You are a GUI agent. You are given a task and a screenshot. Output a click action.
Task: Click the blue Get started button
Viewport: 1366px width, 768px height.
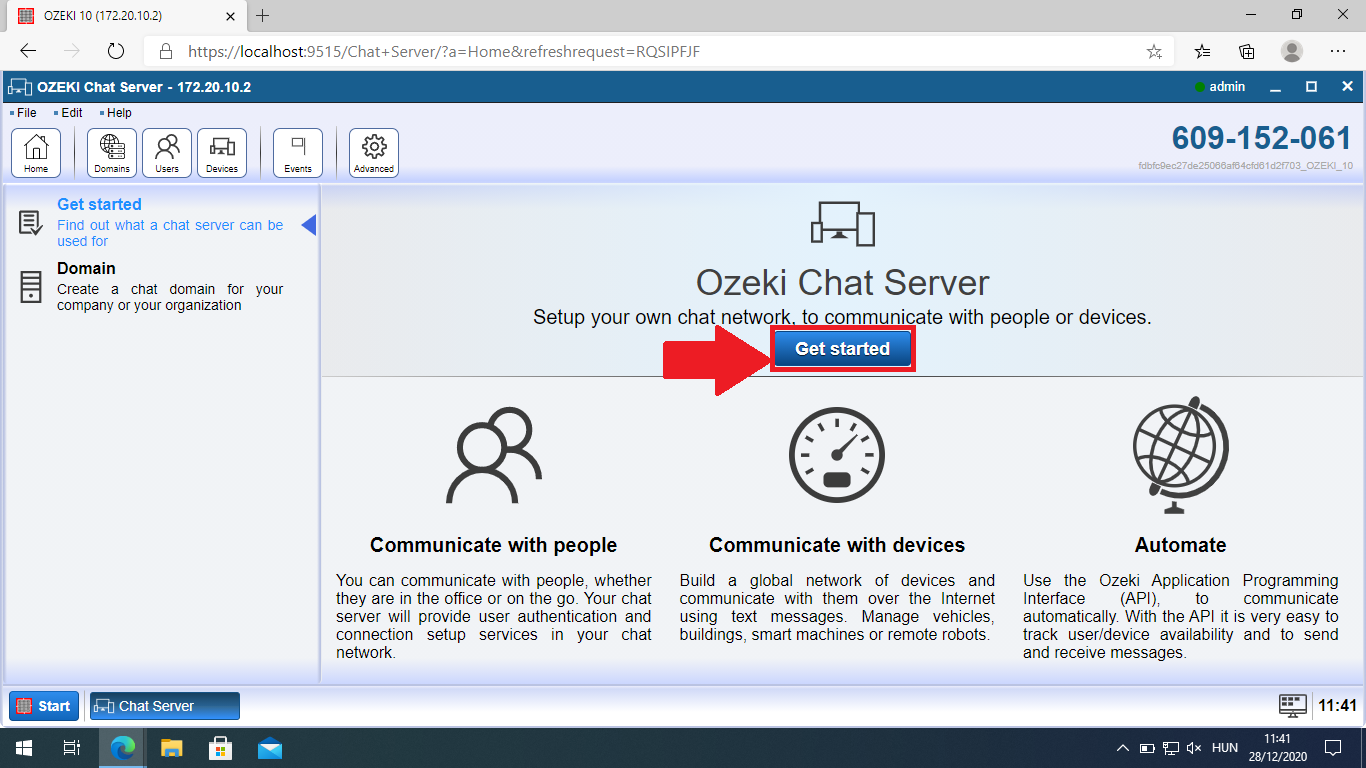842,349
